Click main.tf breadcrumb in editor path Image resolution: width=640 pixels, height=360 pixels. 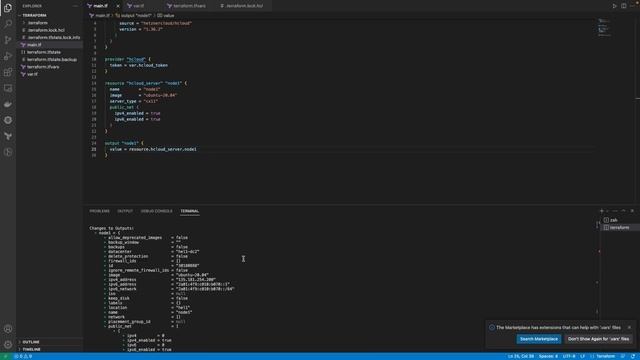(100, 16)
